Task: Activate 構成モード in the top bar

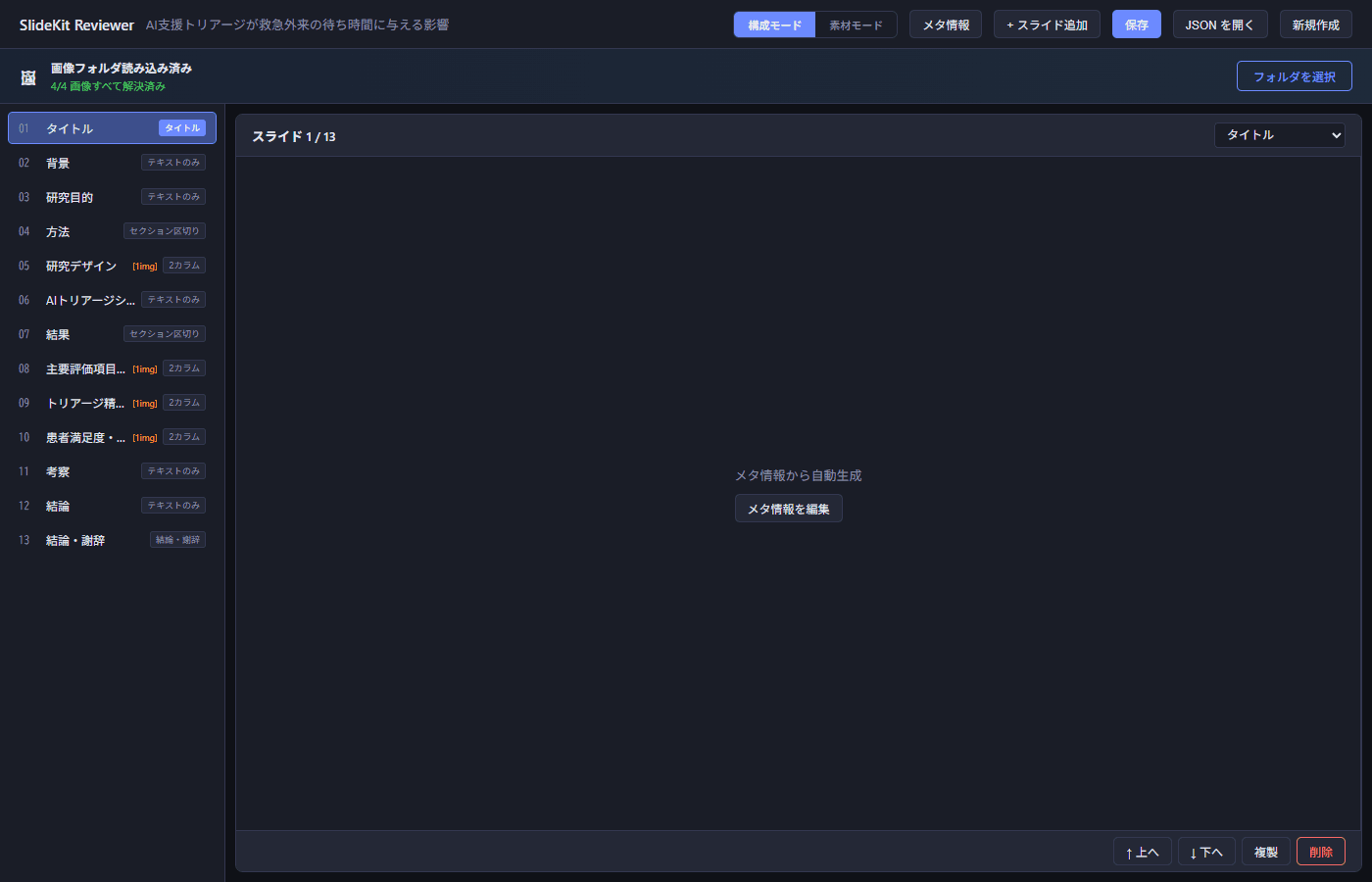Action: click(x=774, y=24)
